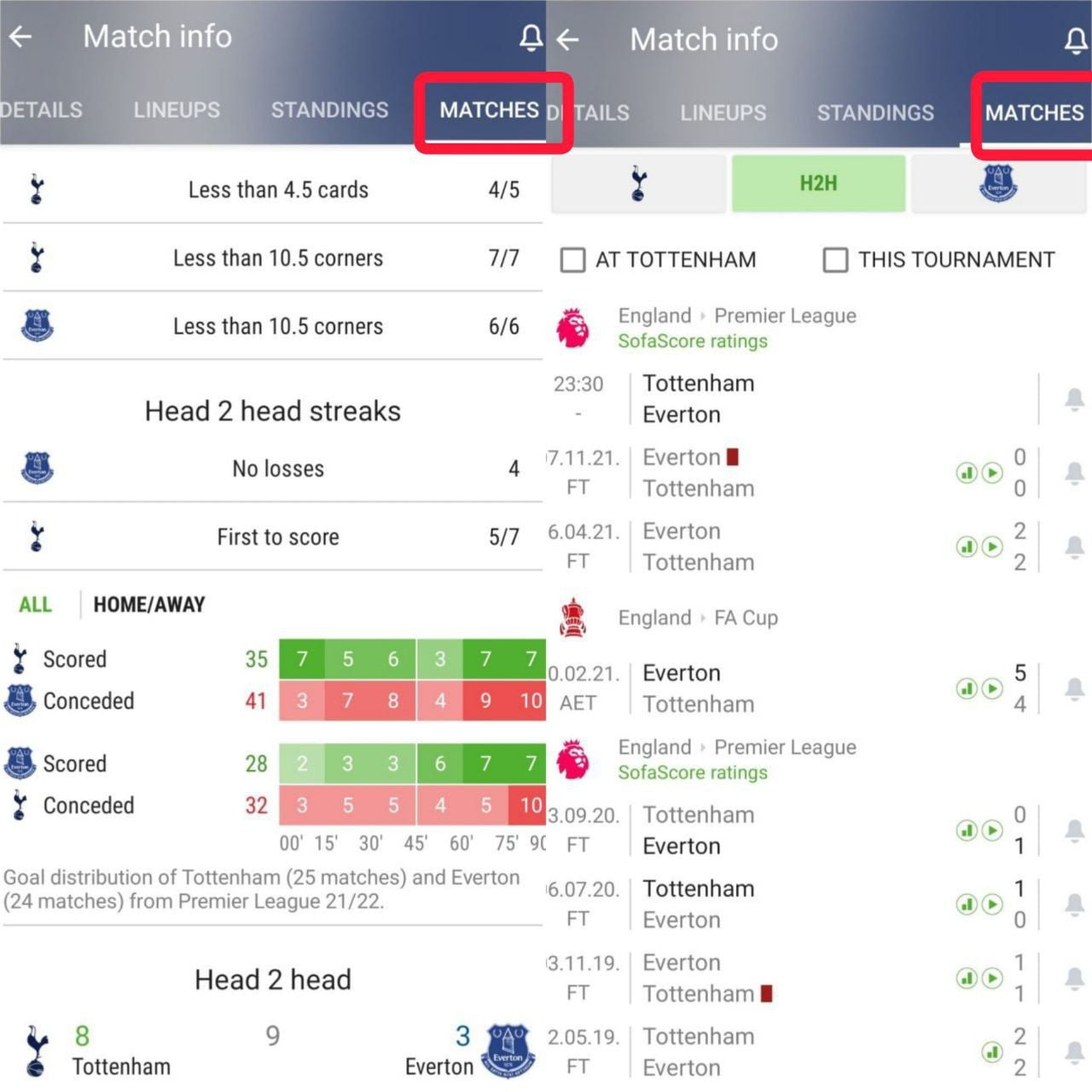
Task: Click the England FA Cup tournament header
Action: coord(698,618)
